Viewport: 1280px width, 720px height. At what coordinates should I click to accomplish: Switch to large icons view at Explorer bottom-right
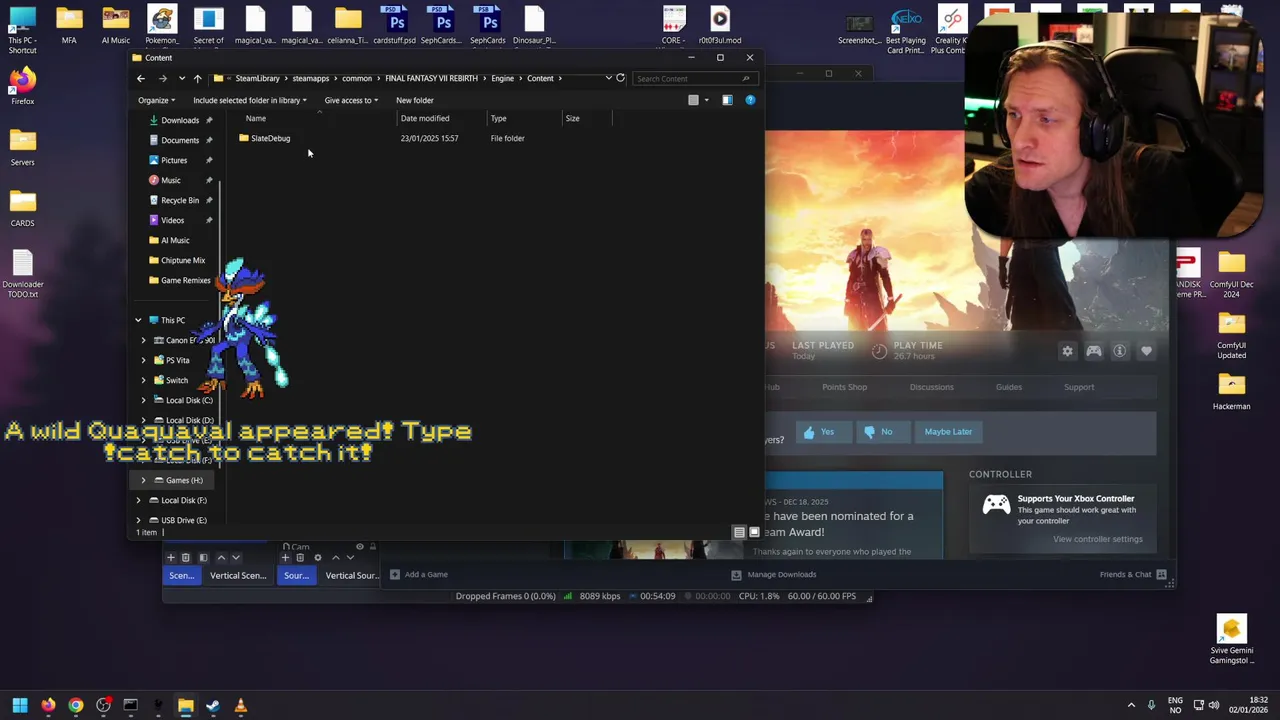[754, 533]
